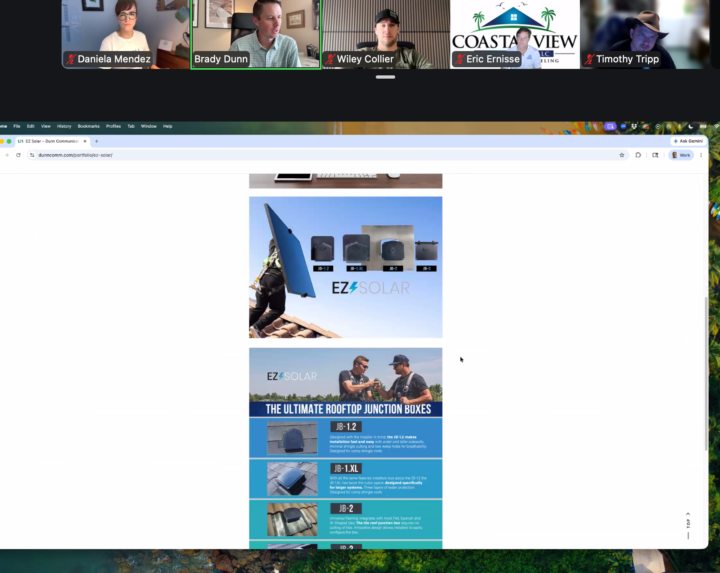Bookmark this page with the star icon
Image resolution: width=720 pixels, height=573 pixels.
pyautogui.click(x=622, y=155)
